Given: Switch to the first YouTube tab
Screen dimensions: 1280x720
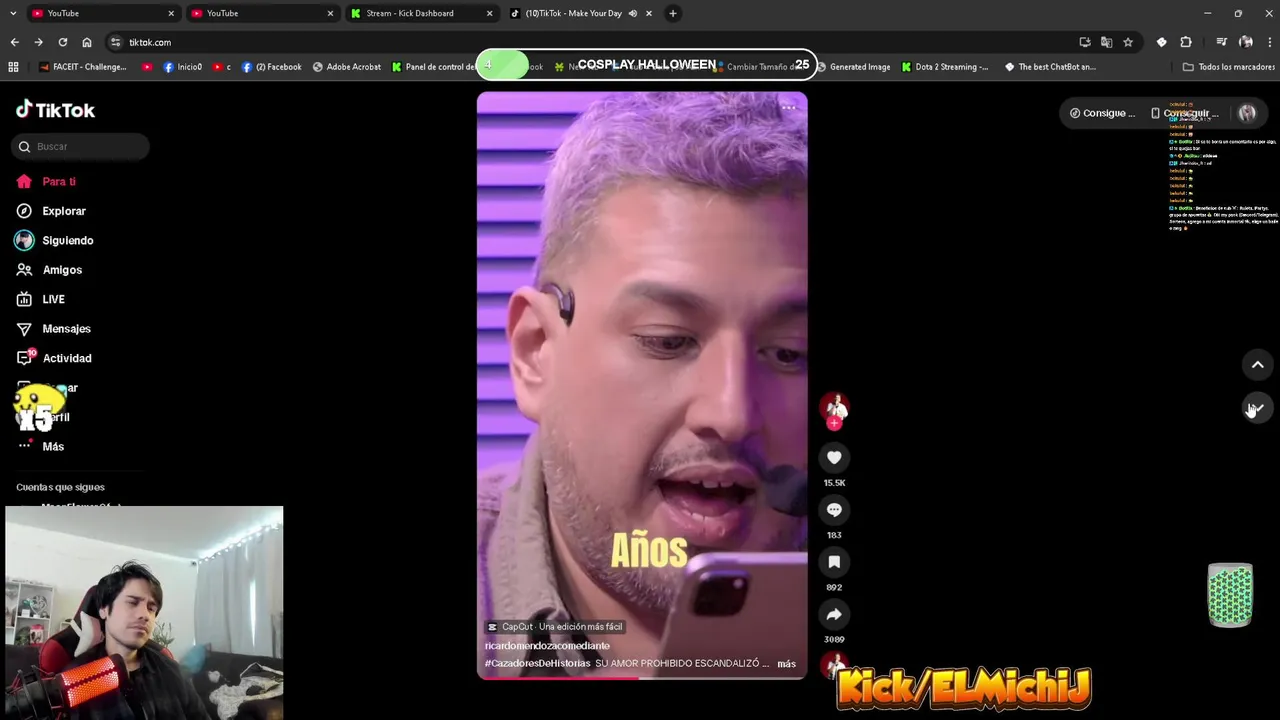Looking at the screenshot, I should click(x=103, y=13).
